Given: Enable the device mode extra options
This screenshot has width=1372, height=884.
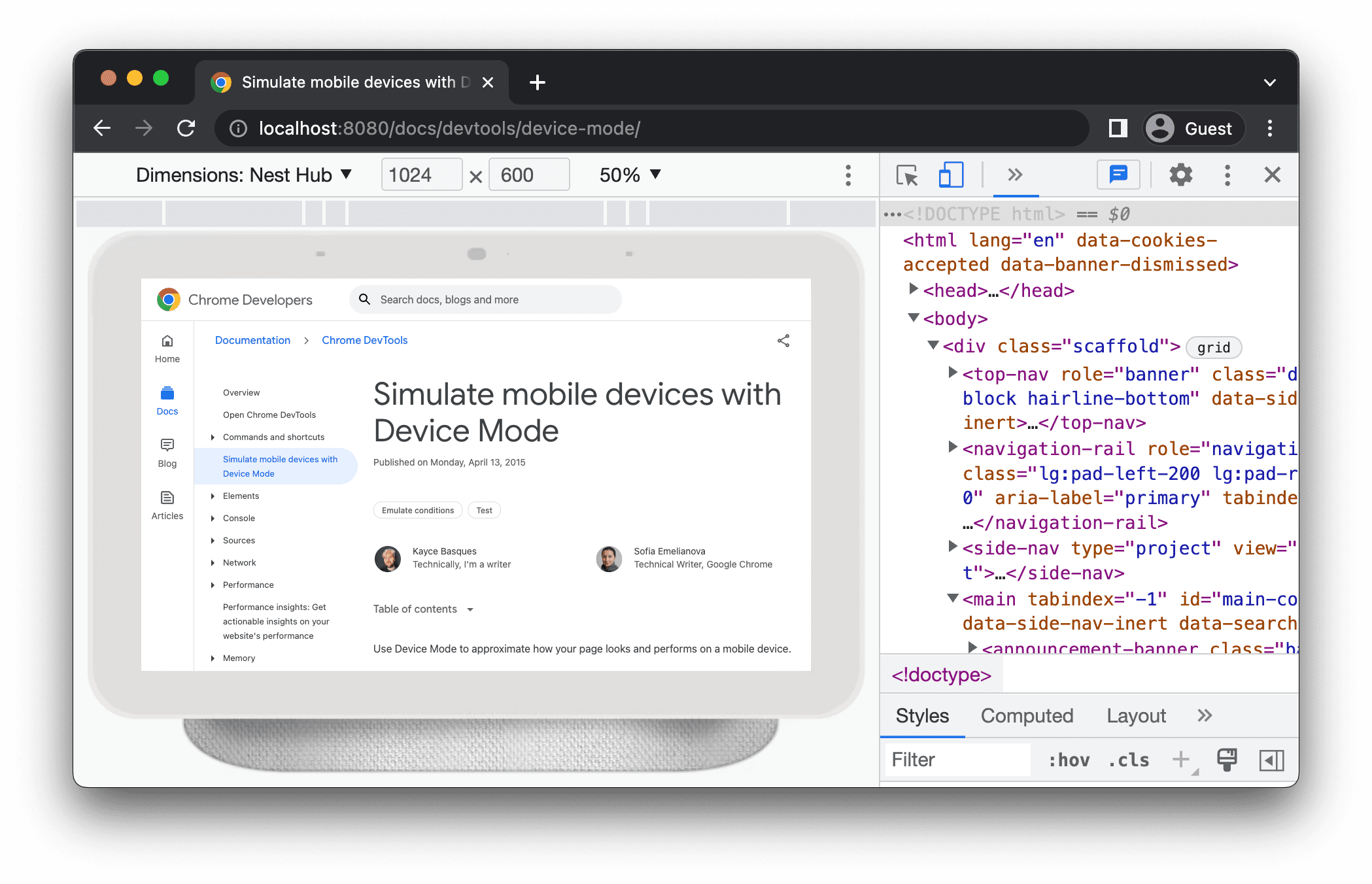Looking at the screenshot, I should [848, 175].
